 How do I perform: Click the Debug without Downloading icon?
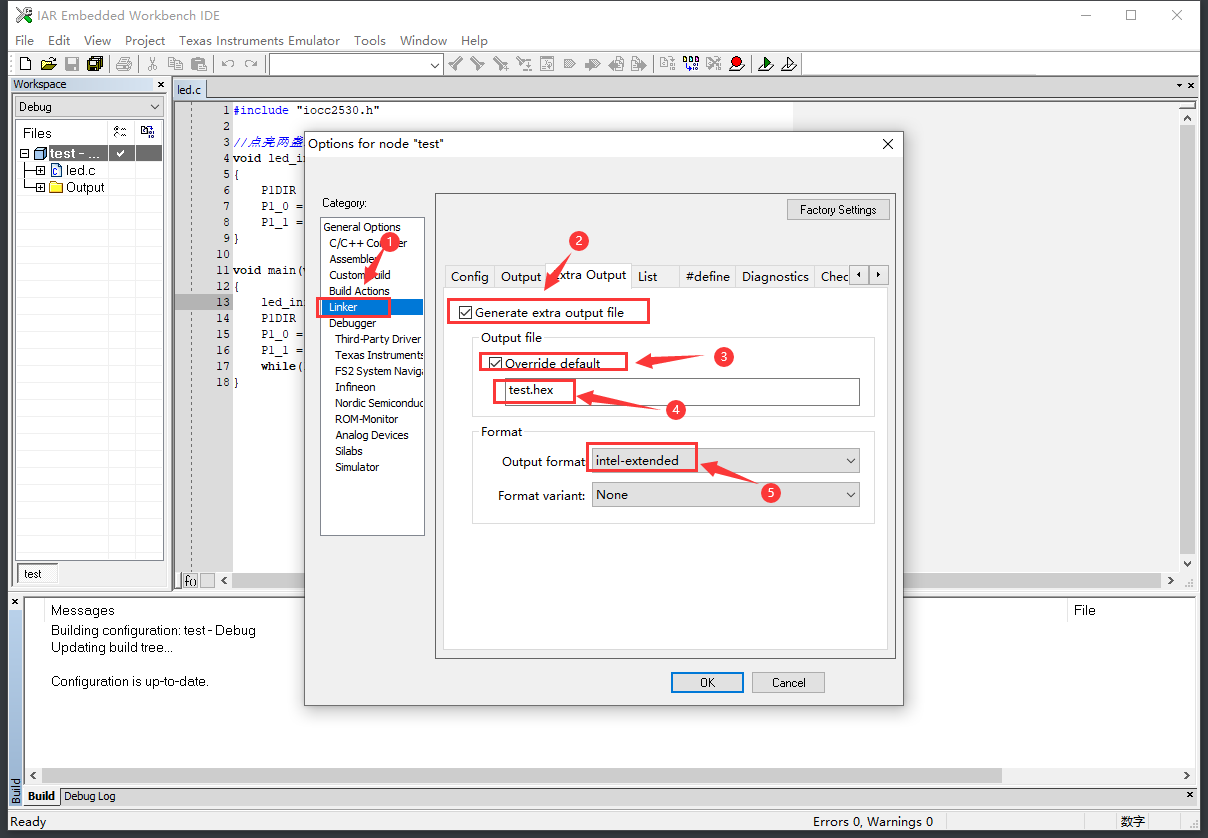[x=789, y=64]
